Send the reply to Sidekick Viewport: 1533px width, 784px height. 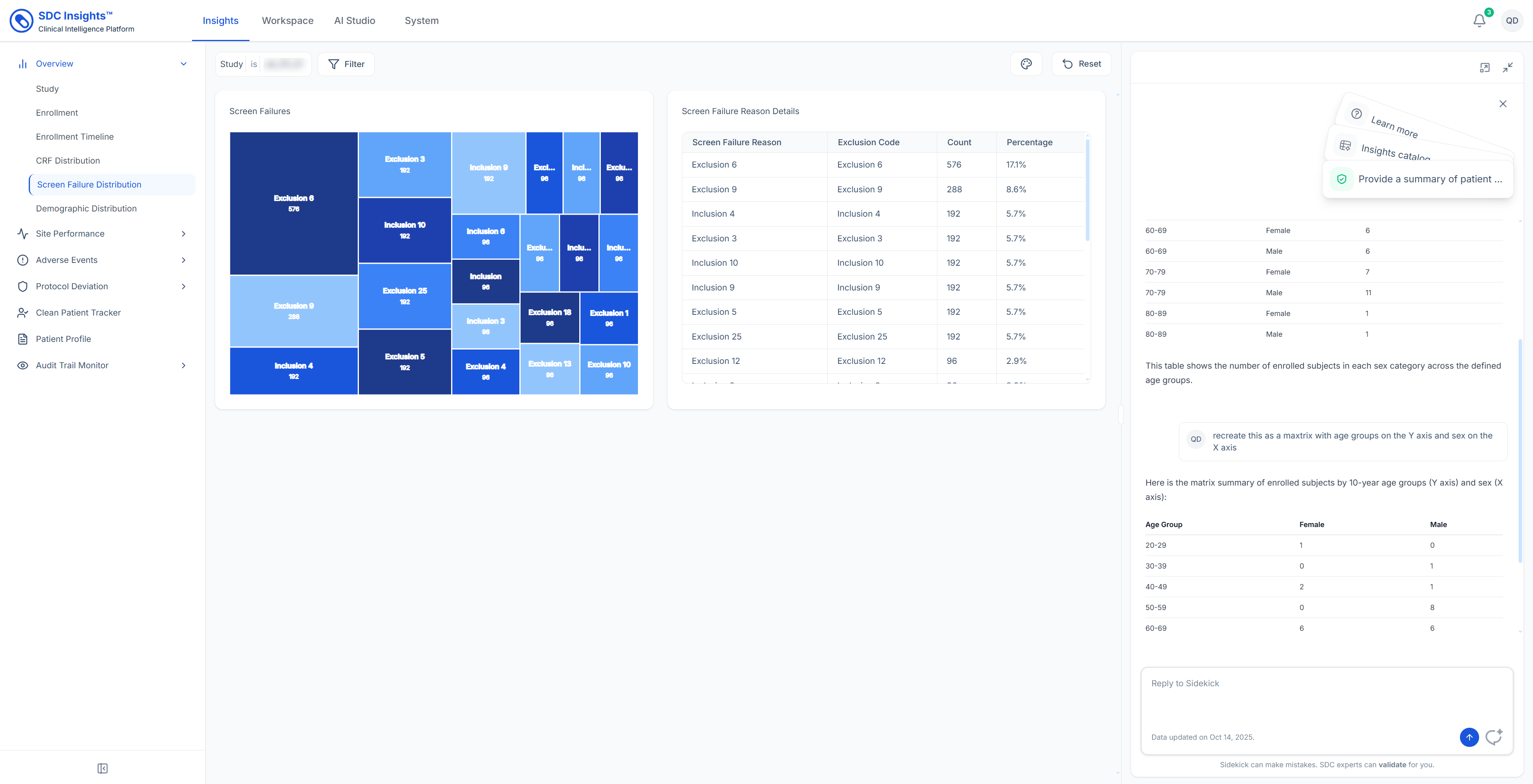1469,737
